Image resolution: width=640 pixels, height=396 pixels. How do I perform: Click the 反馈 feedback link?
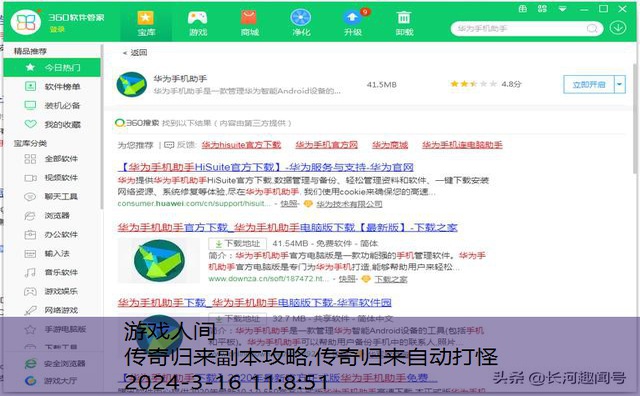(181, 145)
